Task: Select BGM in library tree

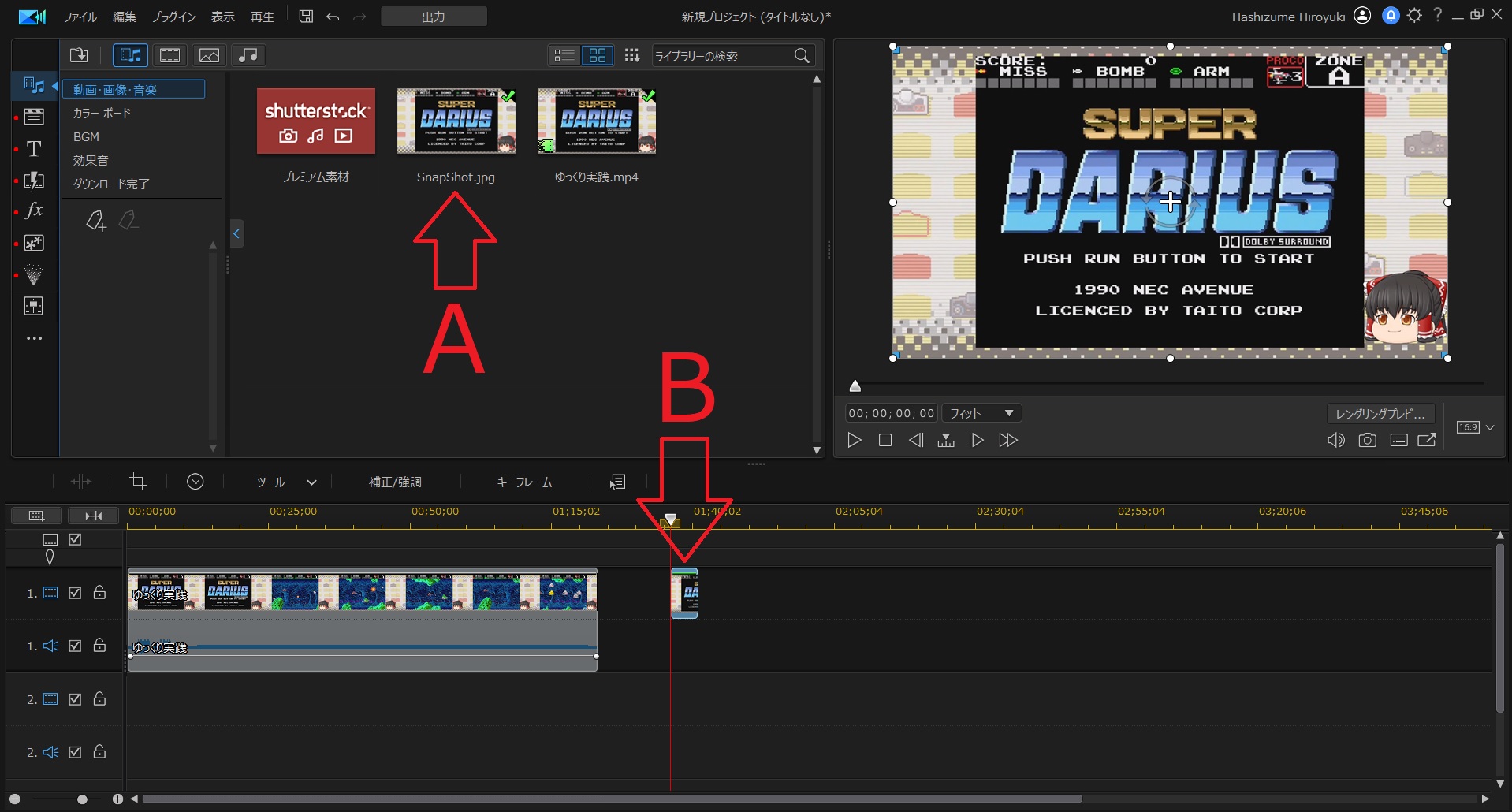Action: pos(86,137)
